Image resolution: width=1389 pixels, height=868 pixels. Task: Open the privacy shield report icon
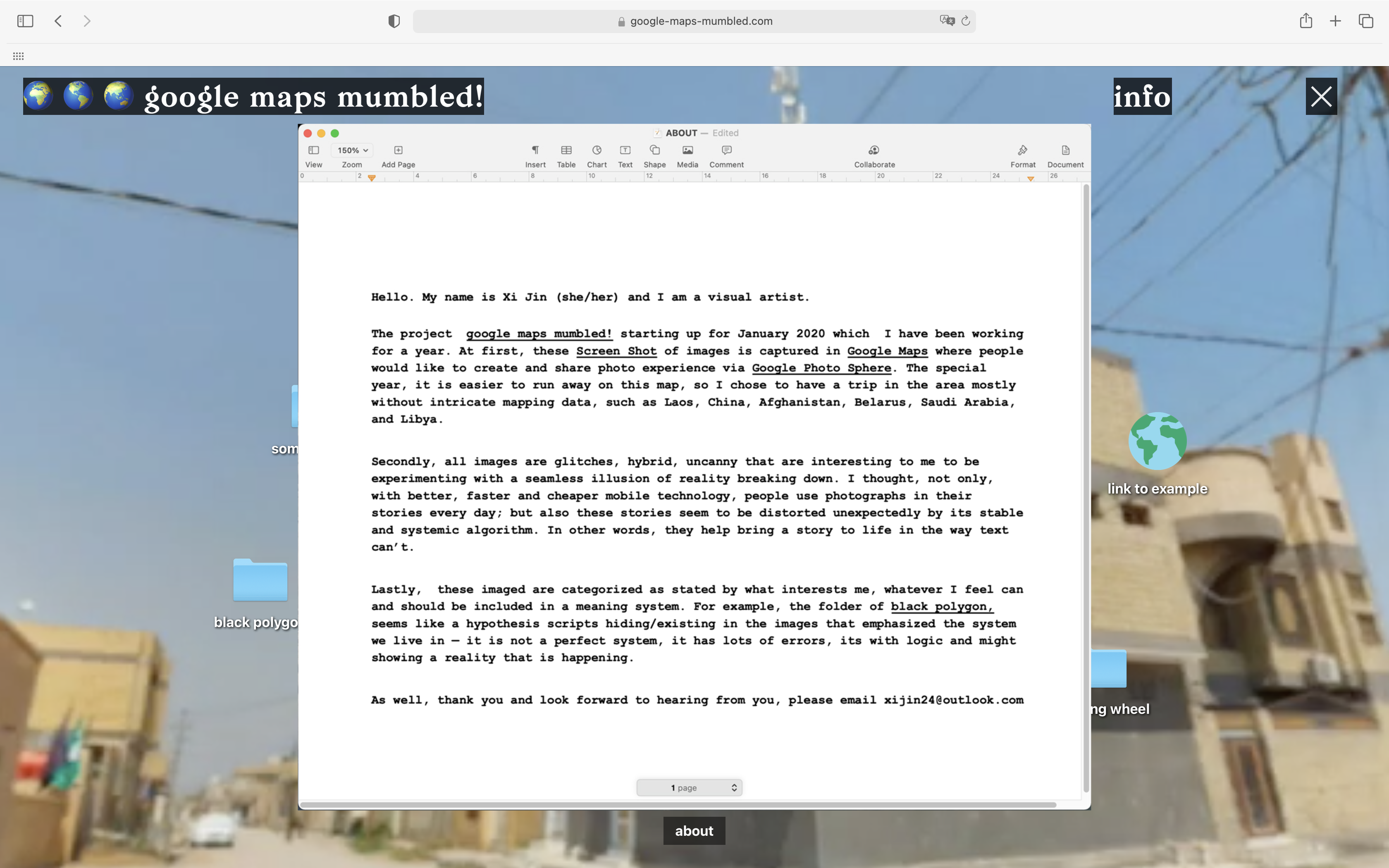pos(394,21)
